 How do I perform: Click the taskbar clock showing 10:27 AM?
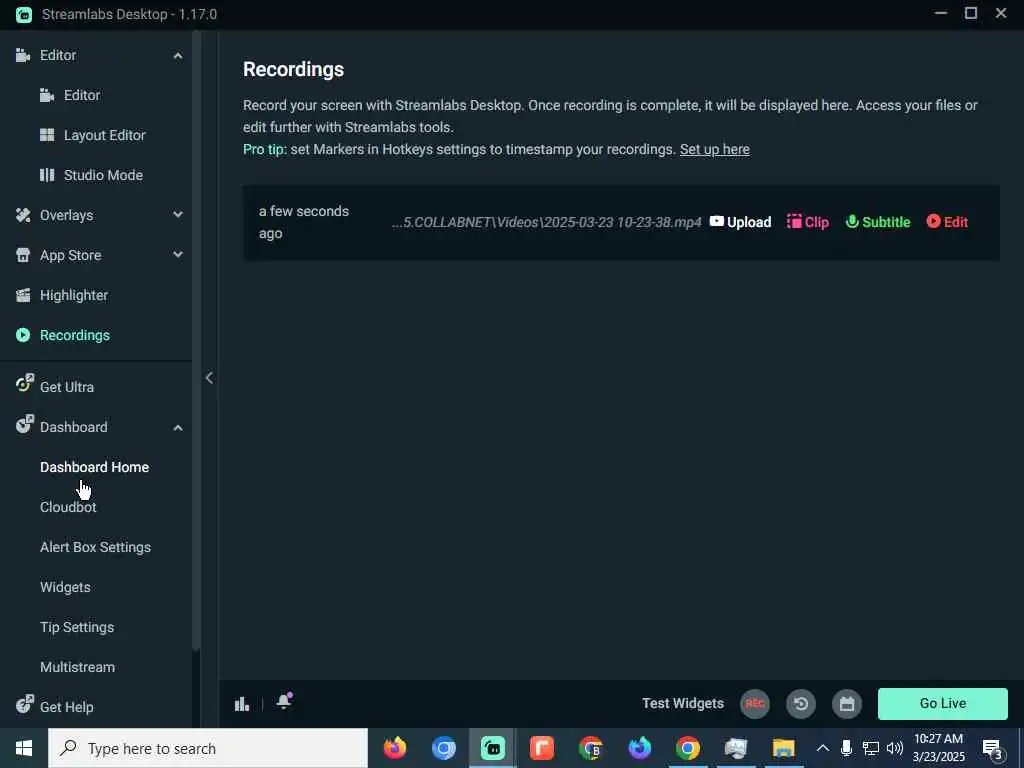pos(938,748)
